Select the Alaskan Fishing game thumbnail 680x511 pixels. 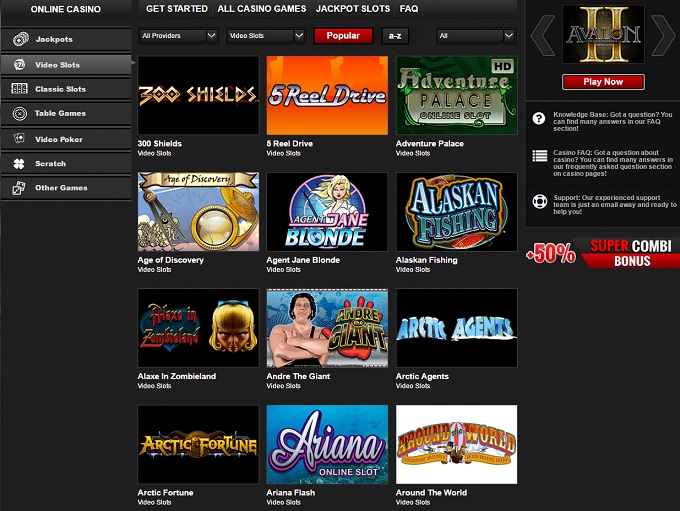(x=456, y=212)
